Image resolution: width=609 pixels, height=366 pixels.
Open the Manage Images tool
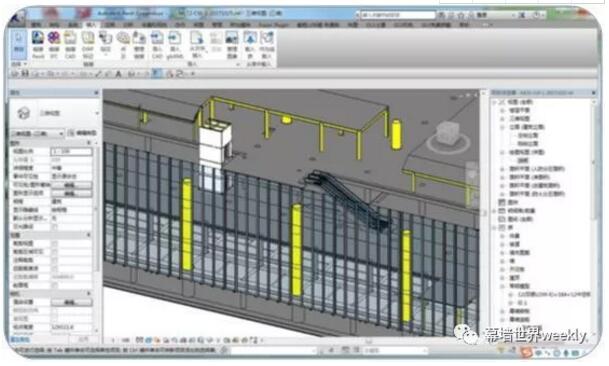pyautogui.click(x=231, y=44)
